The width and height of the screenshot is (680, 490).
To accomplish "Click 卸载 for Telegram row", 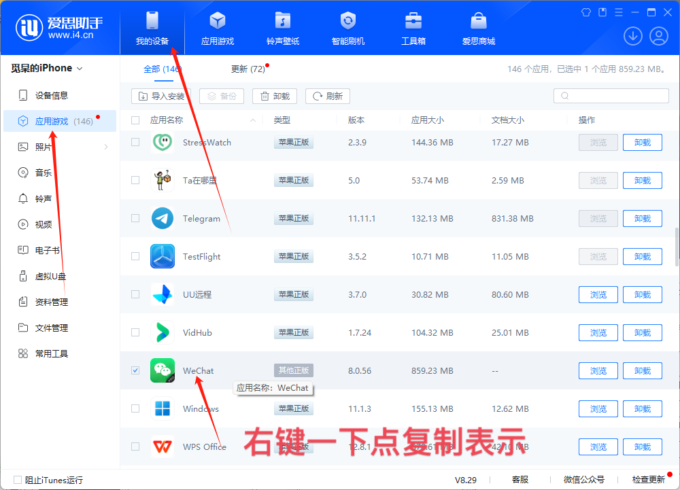I will coord(642,218).
